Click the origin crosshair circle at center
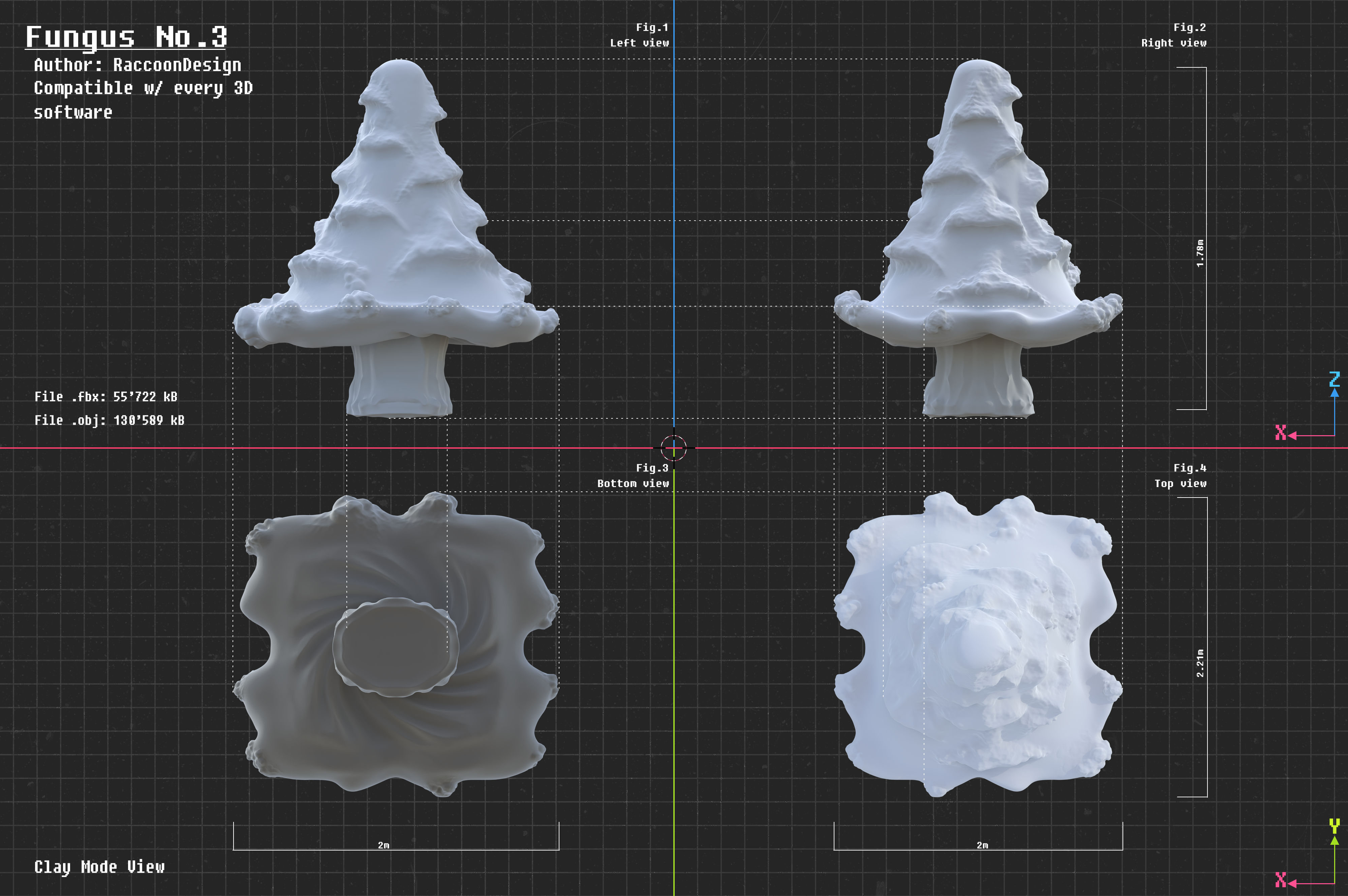 673,447
